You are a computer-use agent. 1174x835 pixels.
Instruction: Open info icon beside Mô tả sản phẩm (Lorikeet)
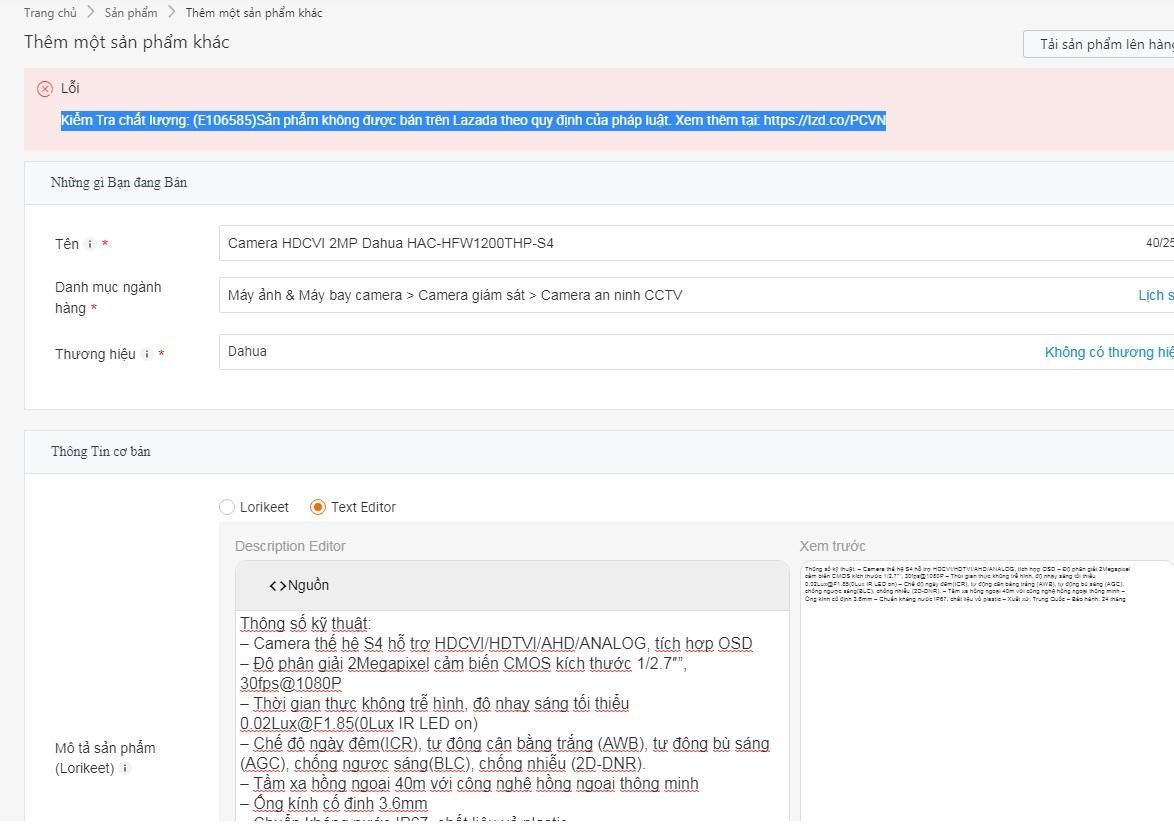click(125, 768)
